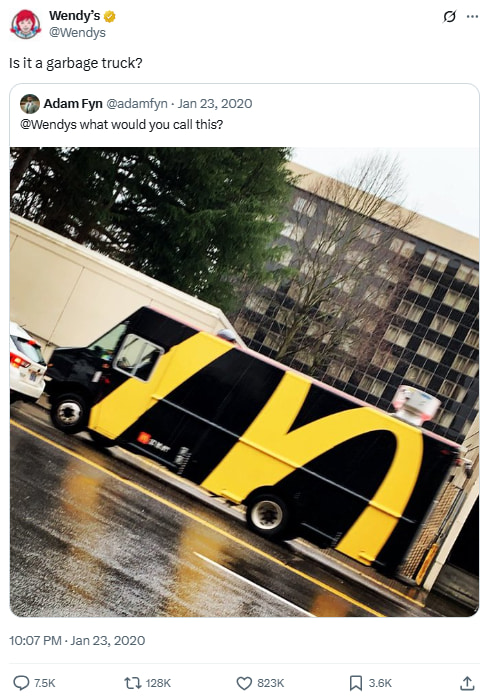The height and width of the screenshot is (700, 487).
Task: Open Adam Fyn's name in quoted tweet
Action: click(73, 104)
